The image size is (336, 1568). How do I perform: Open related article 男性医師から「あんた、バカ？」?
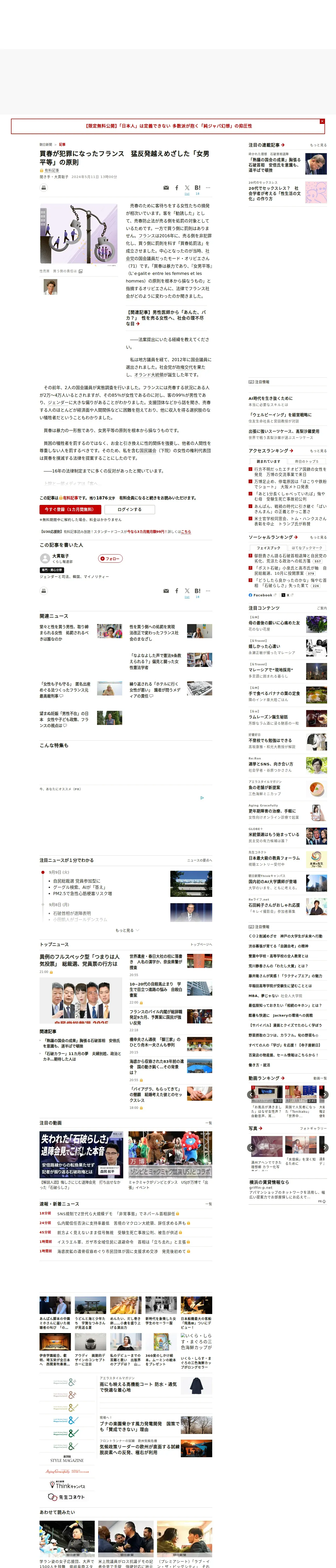click(x=166, y=318)
